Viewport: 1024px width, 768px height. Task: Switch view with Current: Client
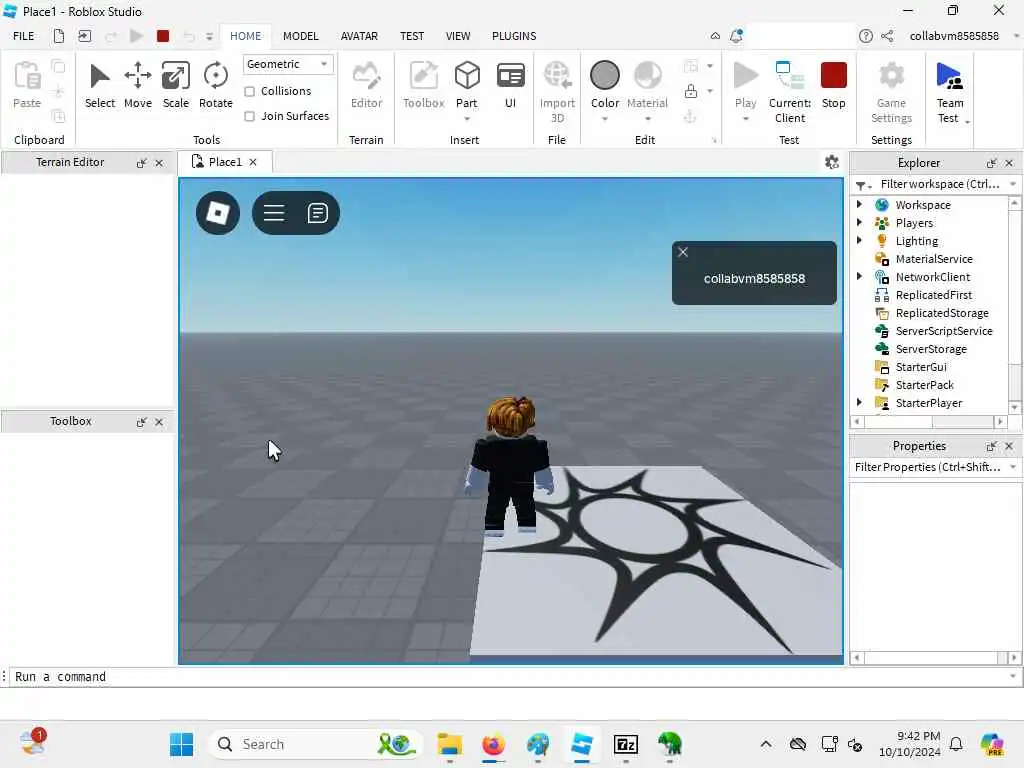click(790, 91)
